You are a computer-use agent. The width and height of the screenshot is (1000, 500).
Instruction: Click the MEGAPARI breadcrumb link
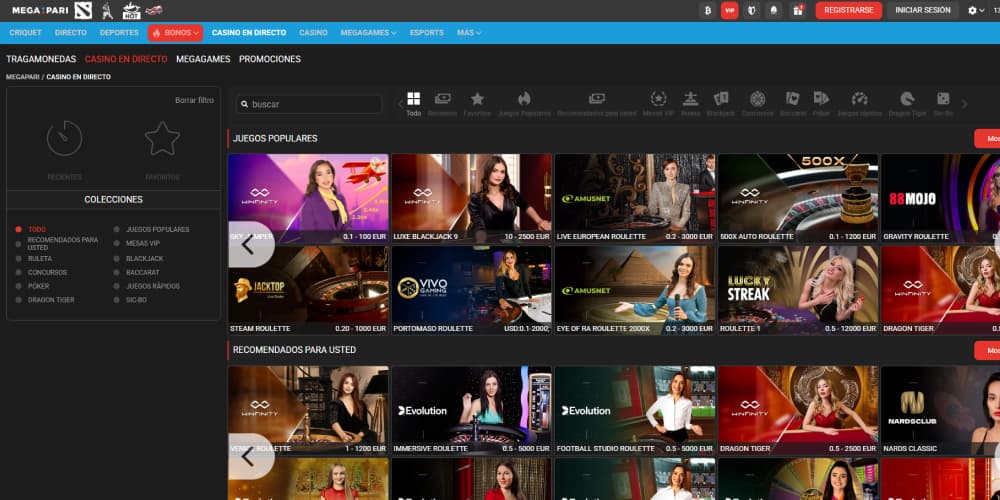tap(22, 77)
